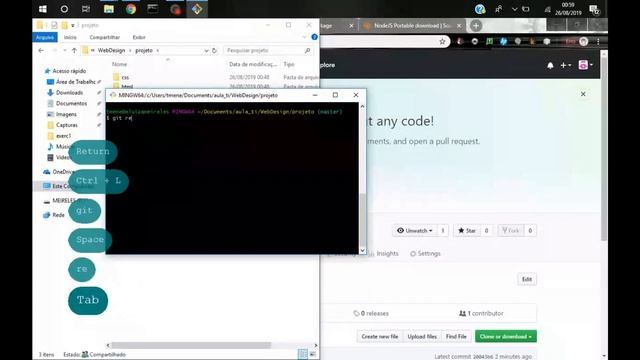
Task: Switch to NodeJS Portable download tab
Action: click(x=412, y=25)
